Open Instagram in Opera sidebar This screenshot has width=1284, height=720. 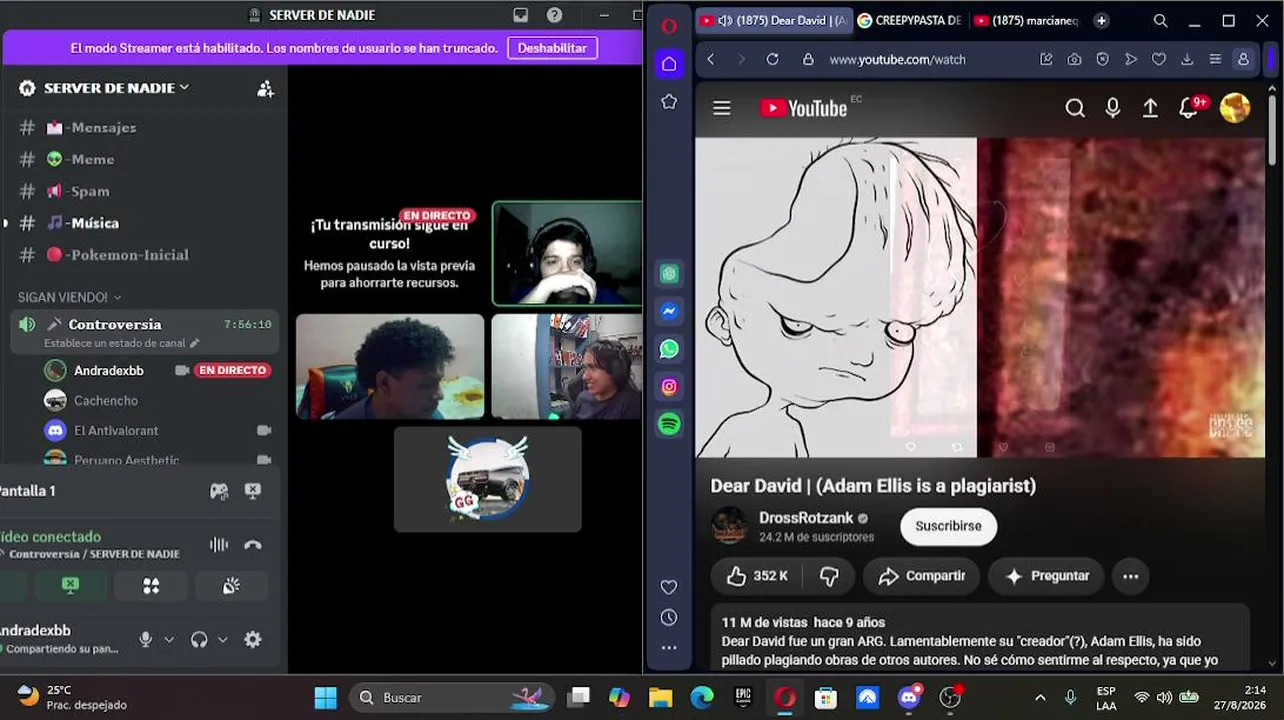click(x=669, y=386)
